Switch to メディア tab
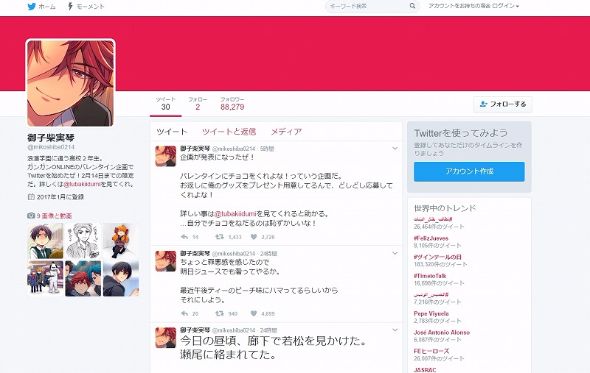590x373 pixels. (x=286, y=132)
